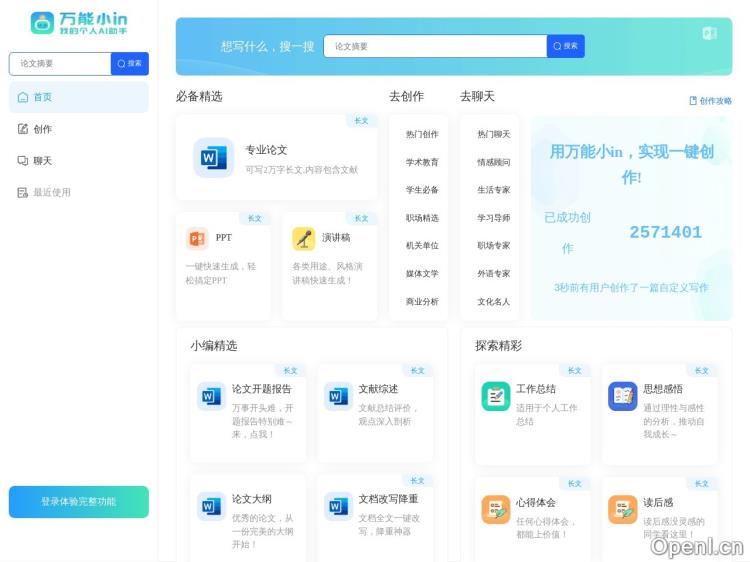Click the 用万能小in，实现一键创作 headline
Viewport: 750px width, 562px height.
pos(631,164)
